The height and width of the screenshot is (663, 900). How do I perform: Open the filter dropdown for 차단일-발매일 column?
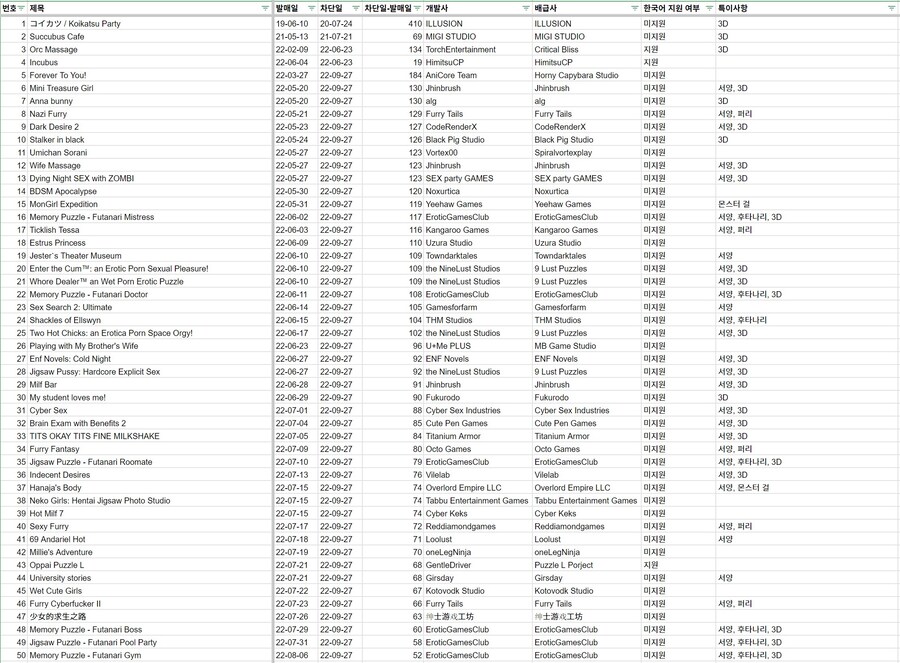[x=417, y=8]
